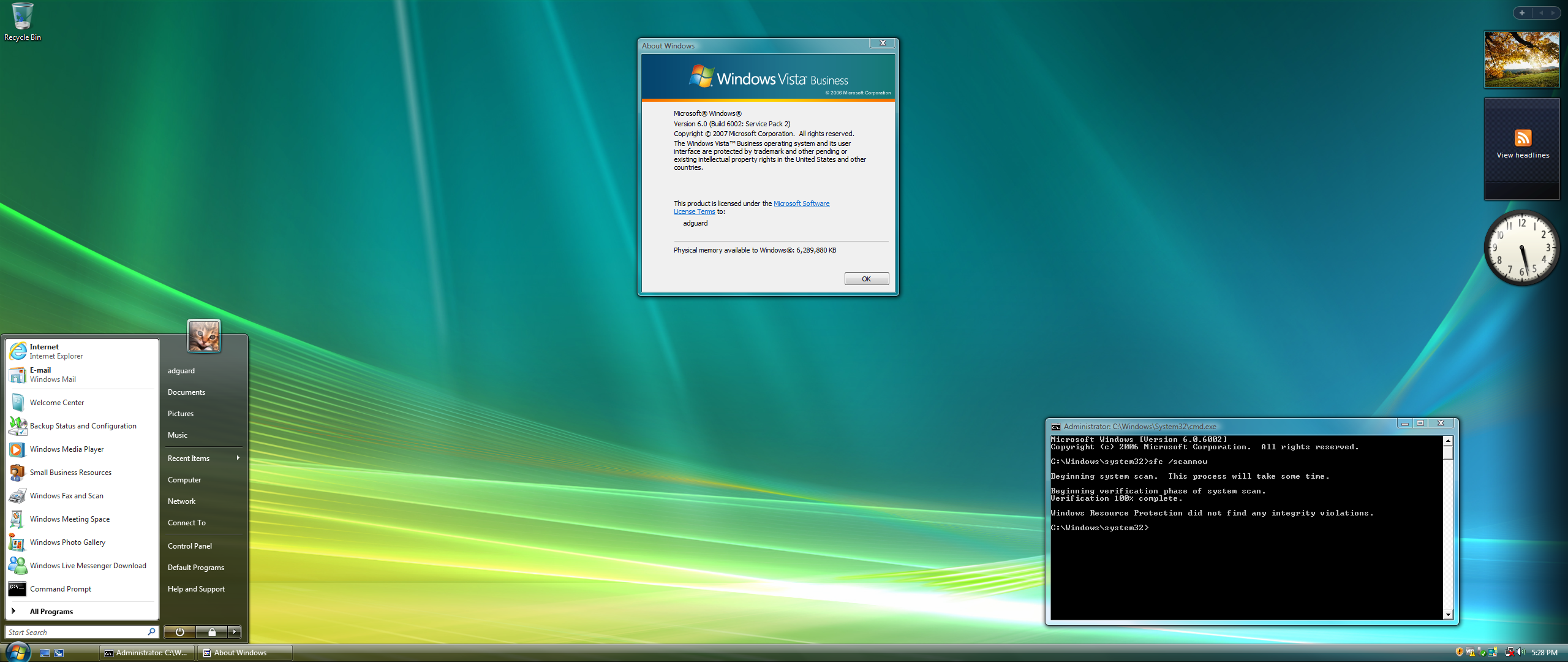Click the sidebar add gadgets plus button
Viewport: 1568px width, 662px height.
click(1521, 13)
